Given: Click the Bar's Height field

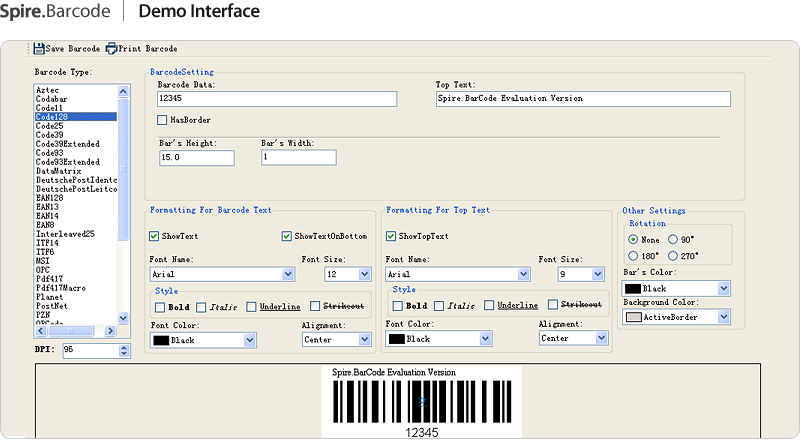Looking at the screenshot, I should pos(197,158).
